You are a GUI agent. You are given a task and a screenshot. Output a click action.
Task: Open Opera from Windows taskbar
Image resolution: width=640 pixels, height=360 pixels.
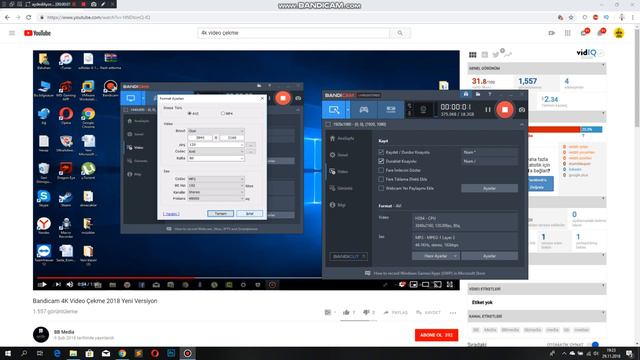pos(155,353)
